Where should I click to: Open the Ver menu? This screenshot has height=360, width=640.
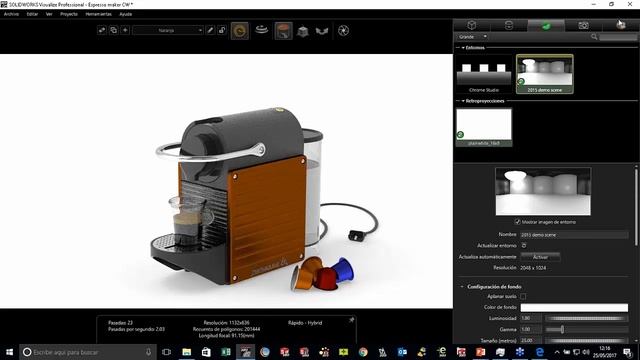(49, 14)
